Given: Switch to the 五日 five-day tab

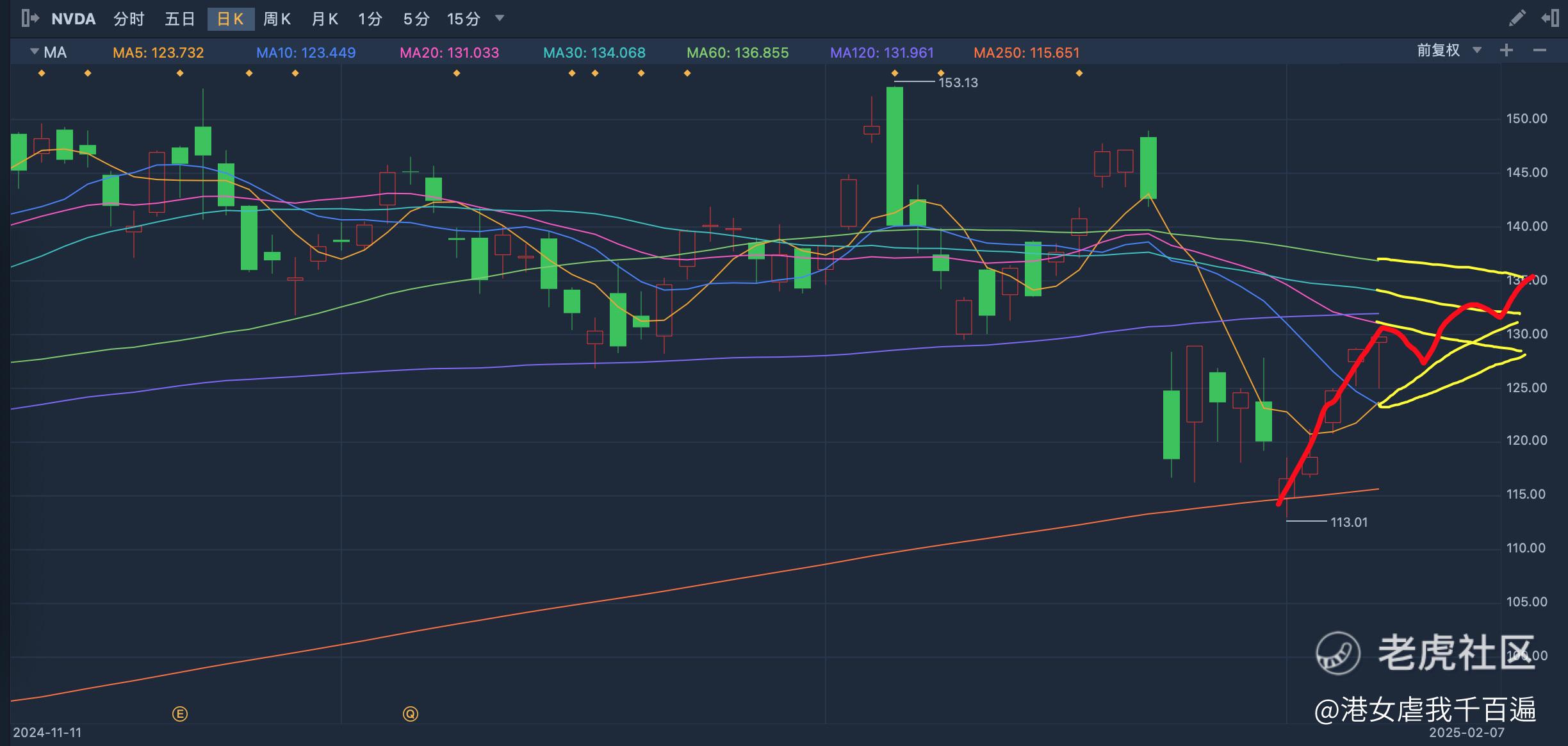Looking at the screenshot, I should (180, 19).
